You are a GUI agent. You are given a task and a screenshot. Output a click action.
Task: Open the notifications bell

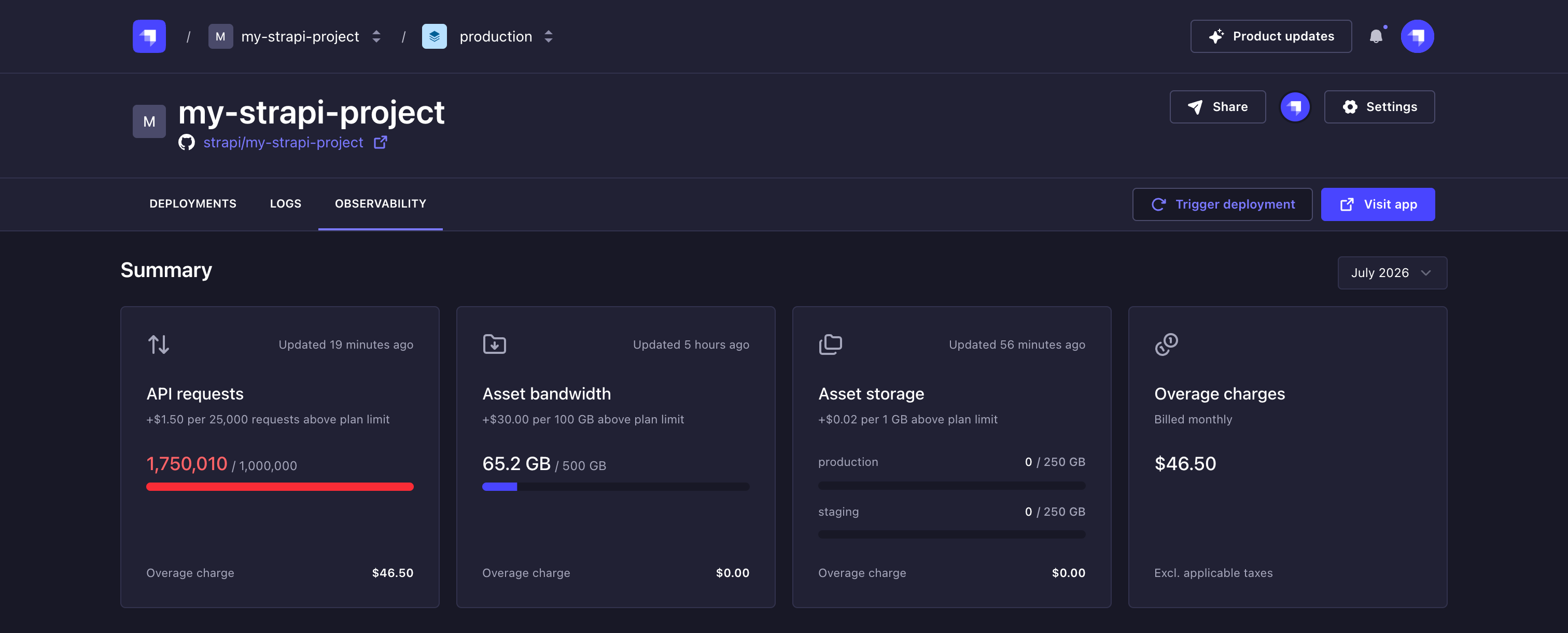[x=1376, y=36]
